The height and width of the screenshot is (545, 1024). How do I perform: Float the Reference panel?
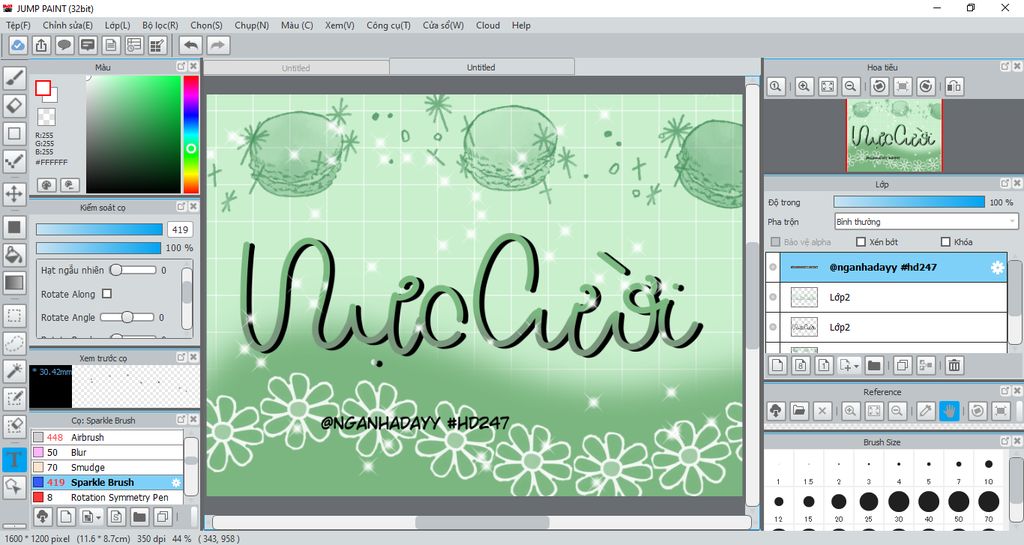pyautogui.click(x=1004, y=391)
